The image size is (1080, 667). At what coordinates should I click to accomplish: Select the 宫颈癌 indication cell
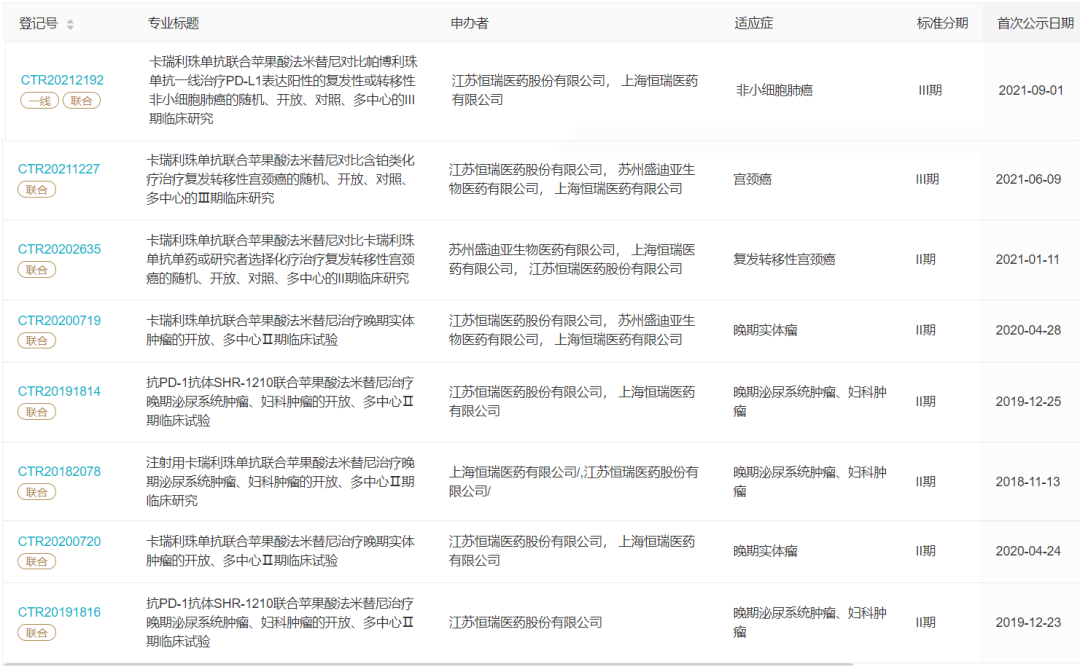pos(752,179)
